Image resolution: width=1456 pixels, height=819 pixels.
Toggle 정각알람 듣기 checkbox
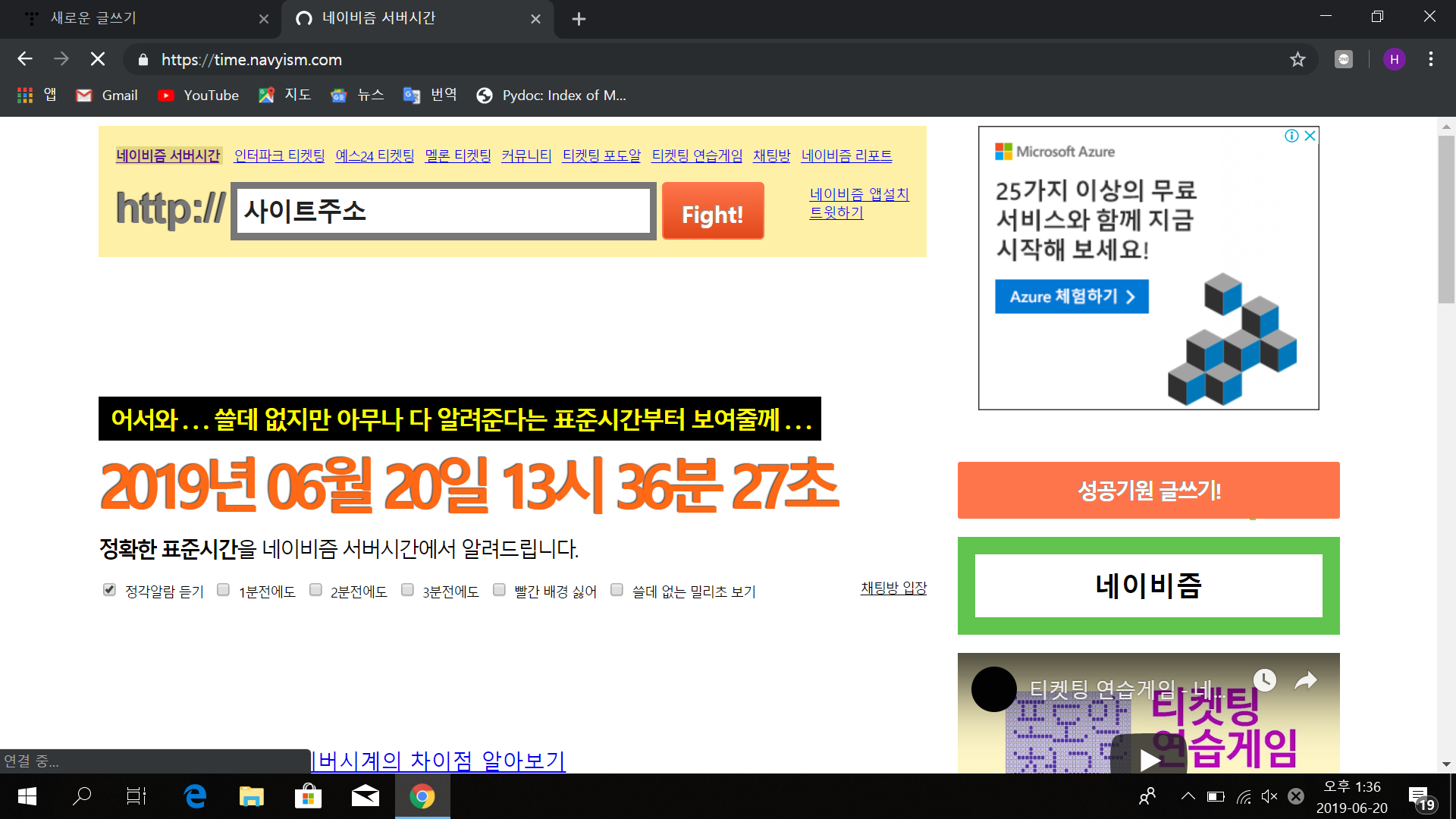(x=109, y=590)
